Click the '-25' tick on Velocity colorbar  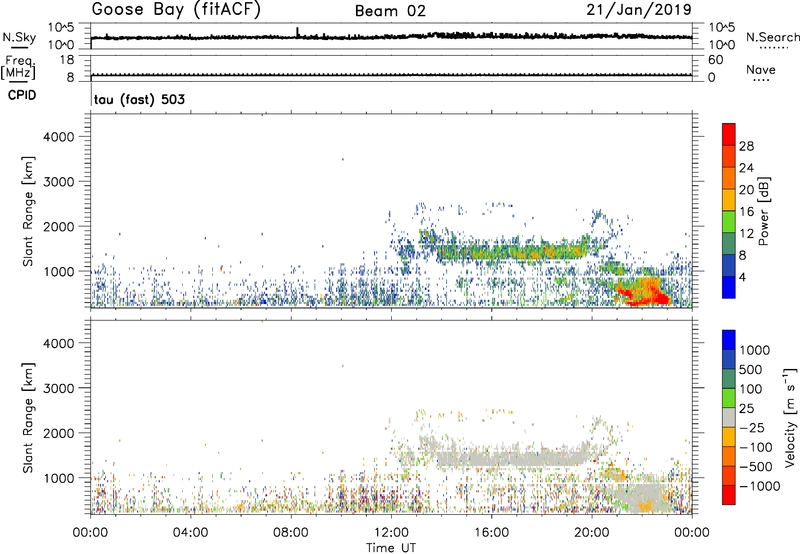click(x=752, y=427)
